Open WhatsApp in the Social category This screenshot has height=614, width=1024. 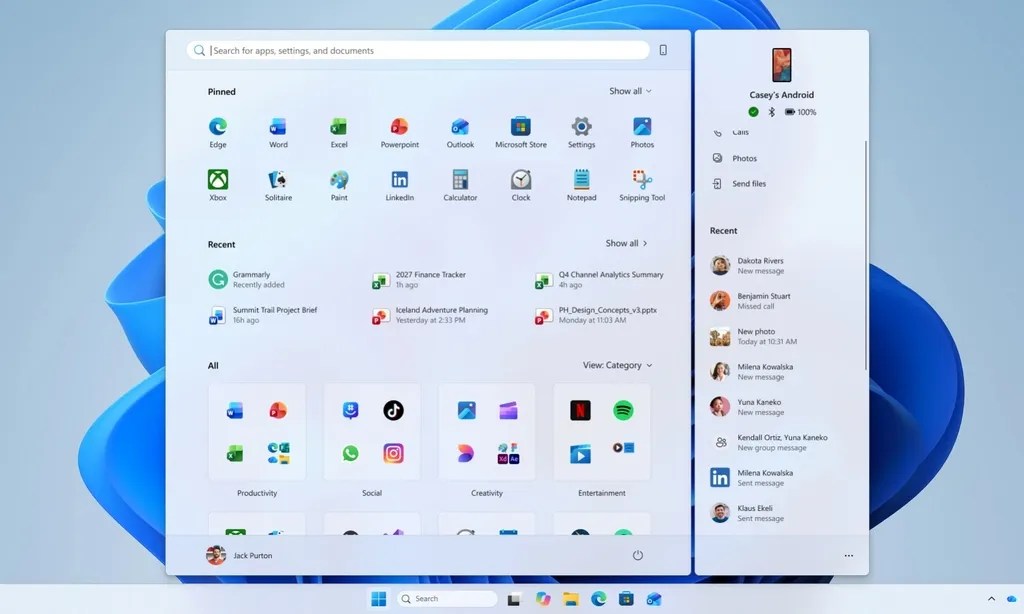pyautogui.click(x=351, y=453)
